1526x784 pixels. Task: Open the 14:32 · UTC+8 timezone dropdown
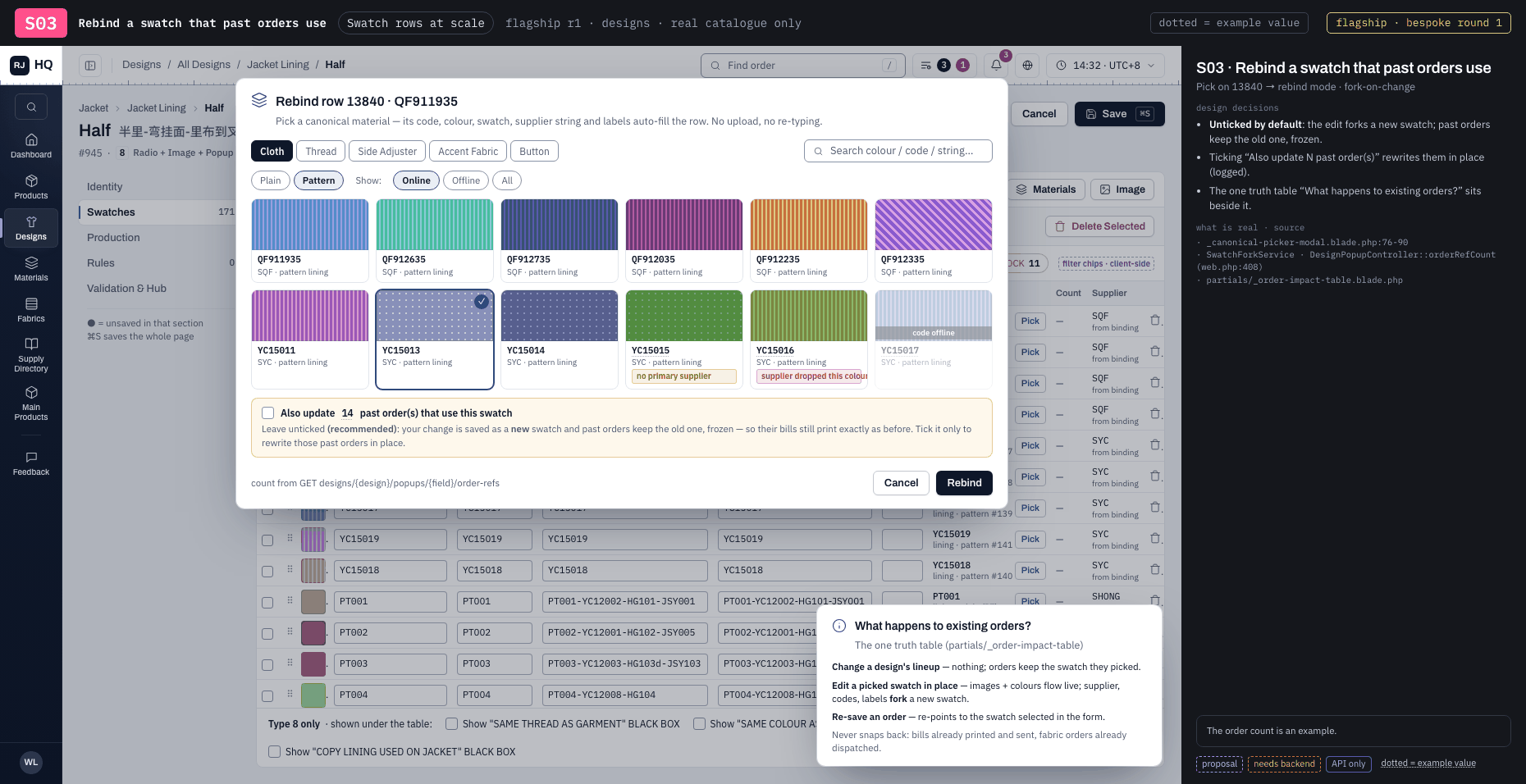[x=1106, y=66]
